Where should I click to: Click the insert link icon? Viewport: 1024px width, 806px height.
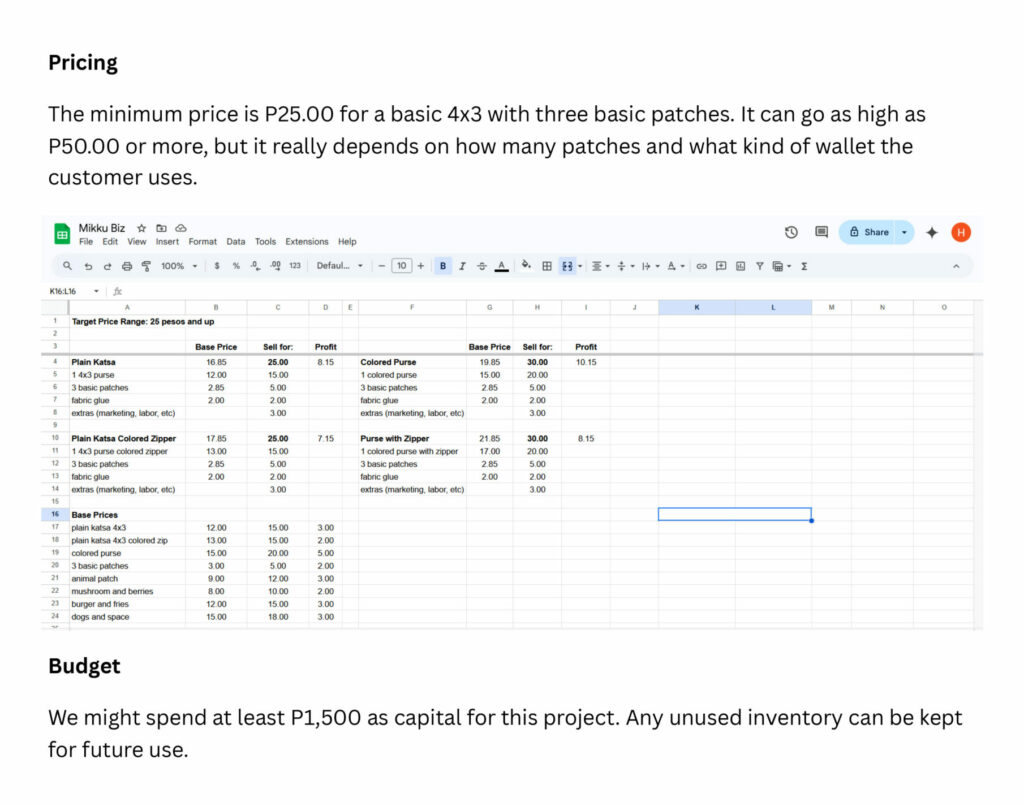pos(701,266)
